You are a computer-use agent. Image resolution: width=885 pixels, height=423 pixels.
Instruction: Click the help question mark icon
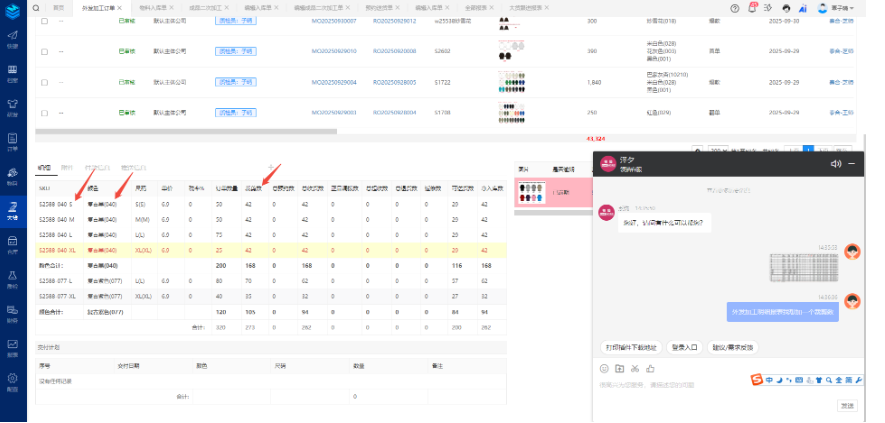[736, 7]
